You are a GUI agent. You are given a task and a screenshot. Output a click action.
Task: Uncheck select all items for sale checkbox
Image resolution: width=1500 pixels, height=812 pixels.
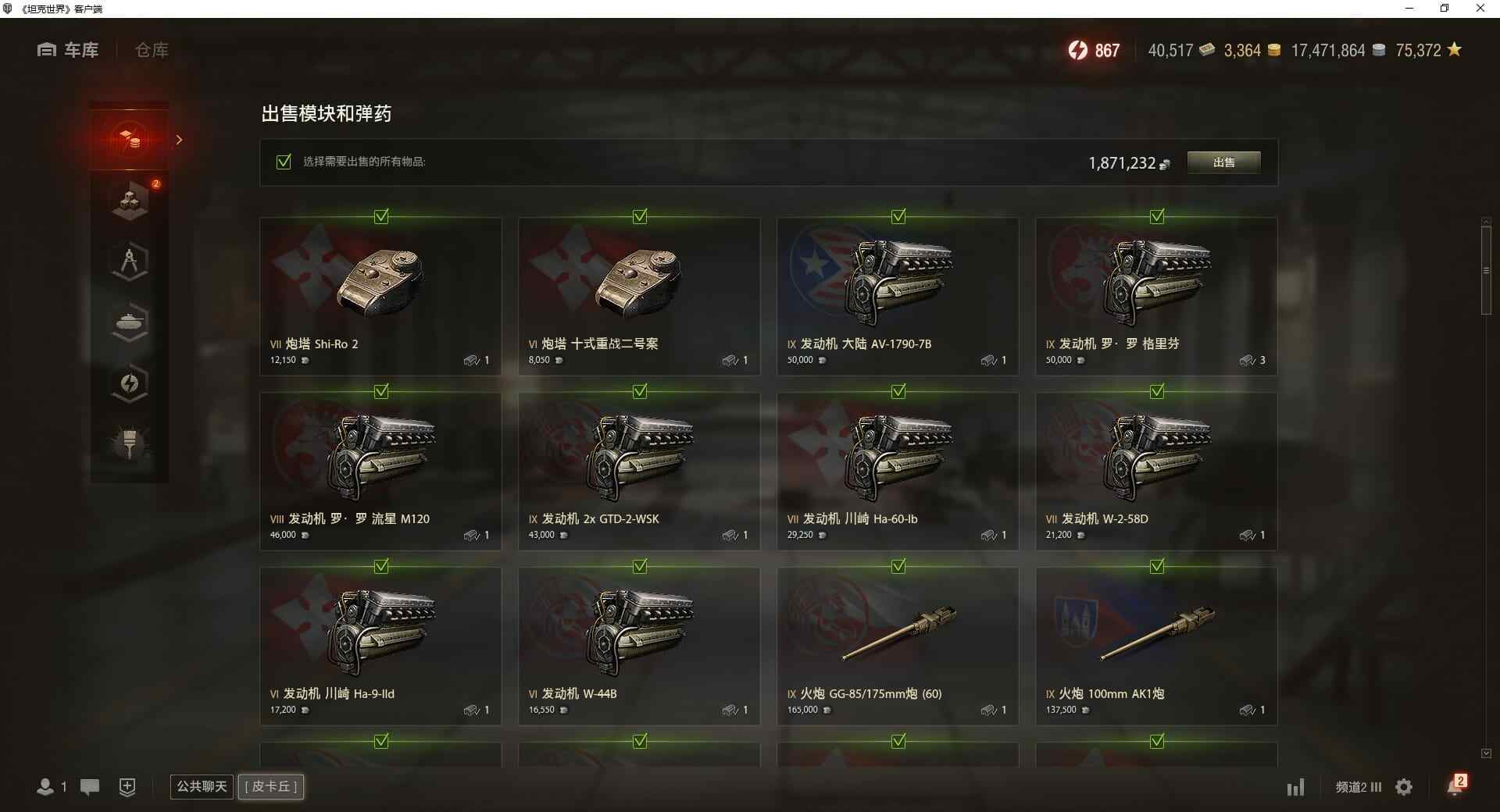284,162
